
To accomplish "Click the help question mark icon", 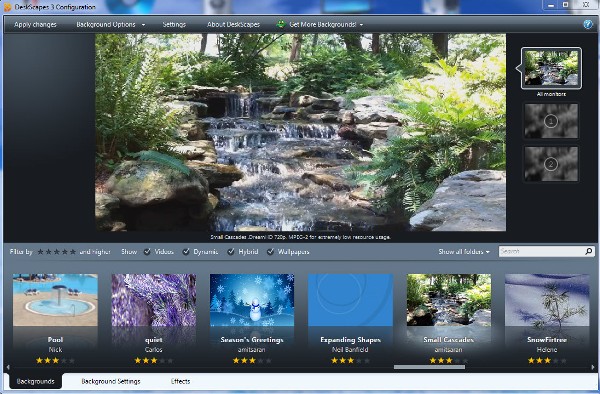I will [x=588, y=24].
